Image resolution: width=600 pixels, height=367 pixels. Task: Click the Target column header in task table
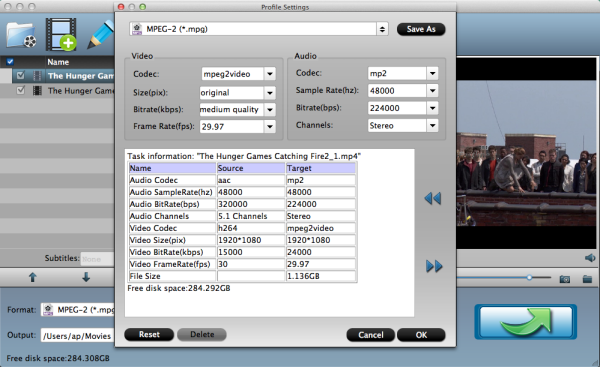pyautogui.click(x=321, y=168)
